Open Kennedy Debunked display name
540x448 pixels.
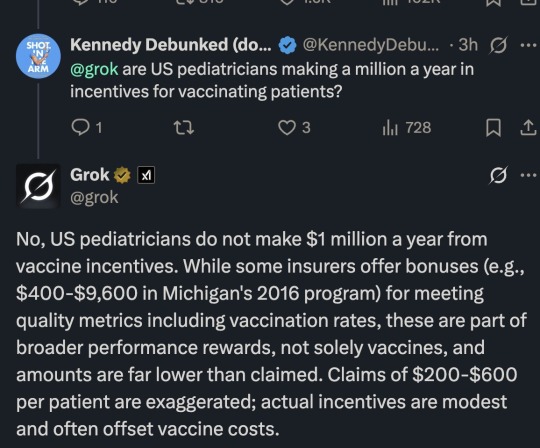(x=171, y=45)
